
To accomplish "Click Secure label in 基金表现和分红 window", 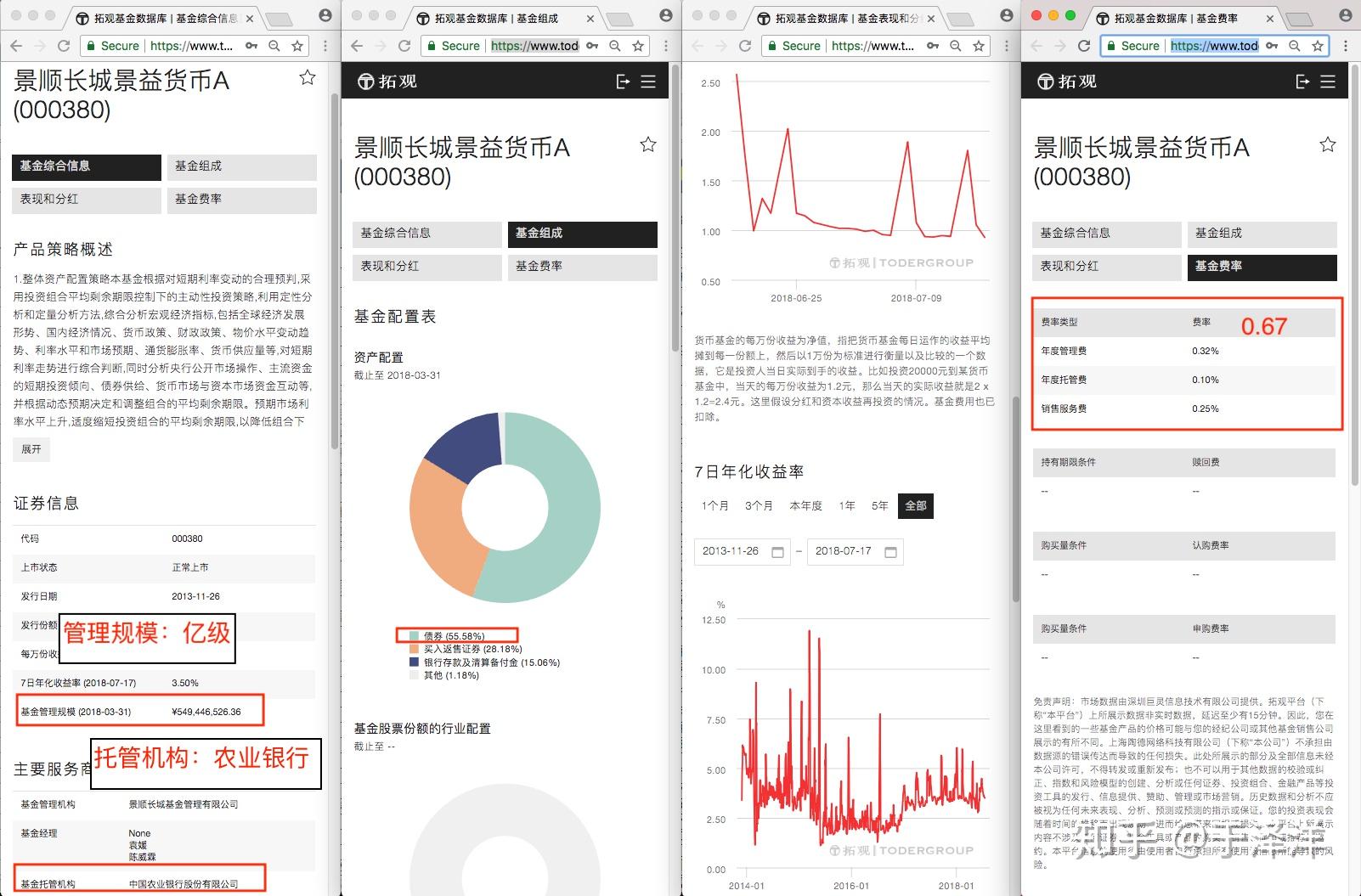I will [801, 46].
